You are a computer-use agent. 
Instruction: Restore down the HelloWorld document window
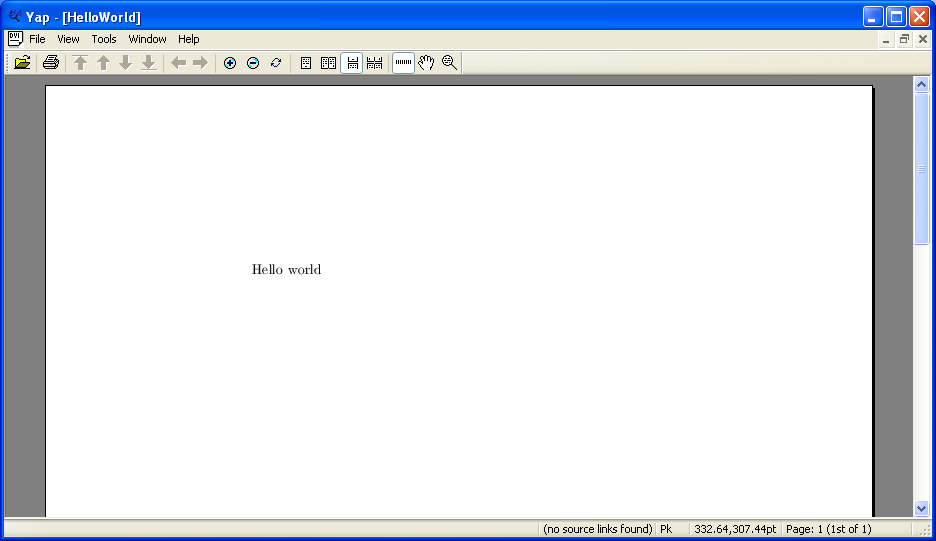[x=904, y=39]
